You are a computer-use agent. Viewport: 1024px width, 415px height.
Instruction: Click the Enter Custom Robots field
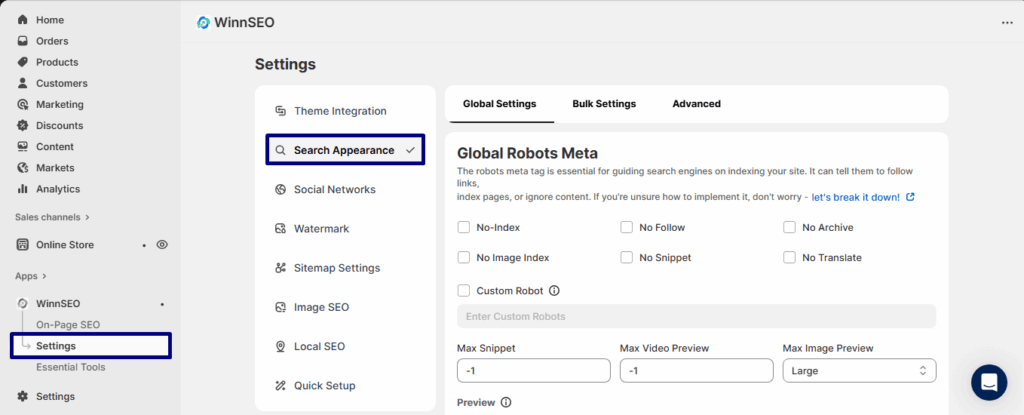click(x=696, y=316)
